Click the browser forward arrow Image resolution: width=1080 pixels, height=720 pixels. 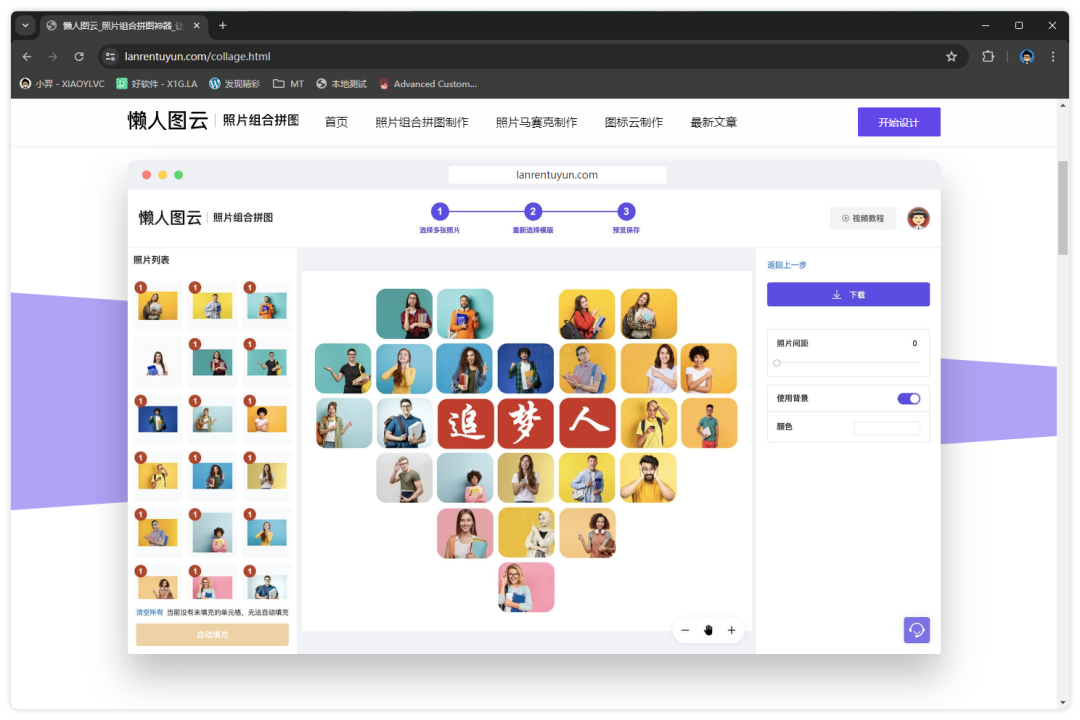pos(53,56)
